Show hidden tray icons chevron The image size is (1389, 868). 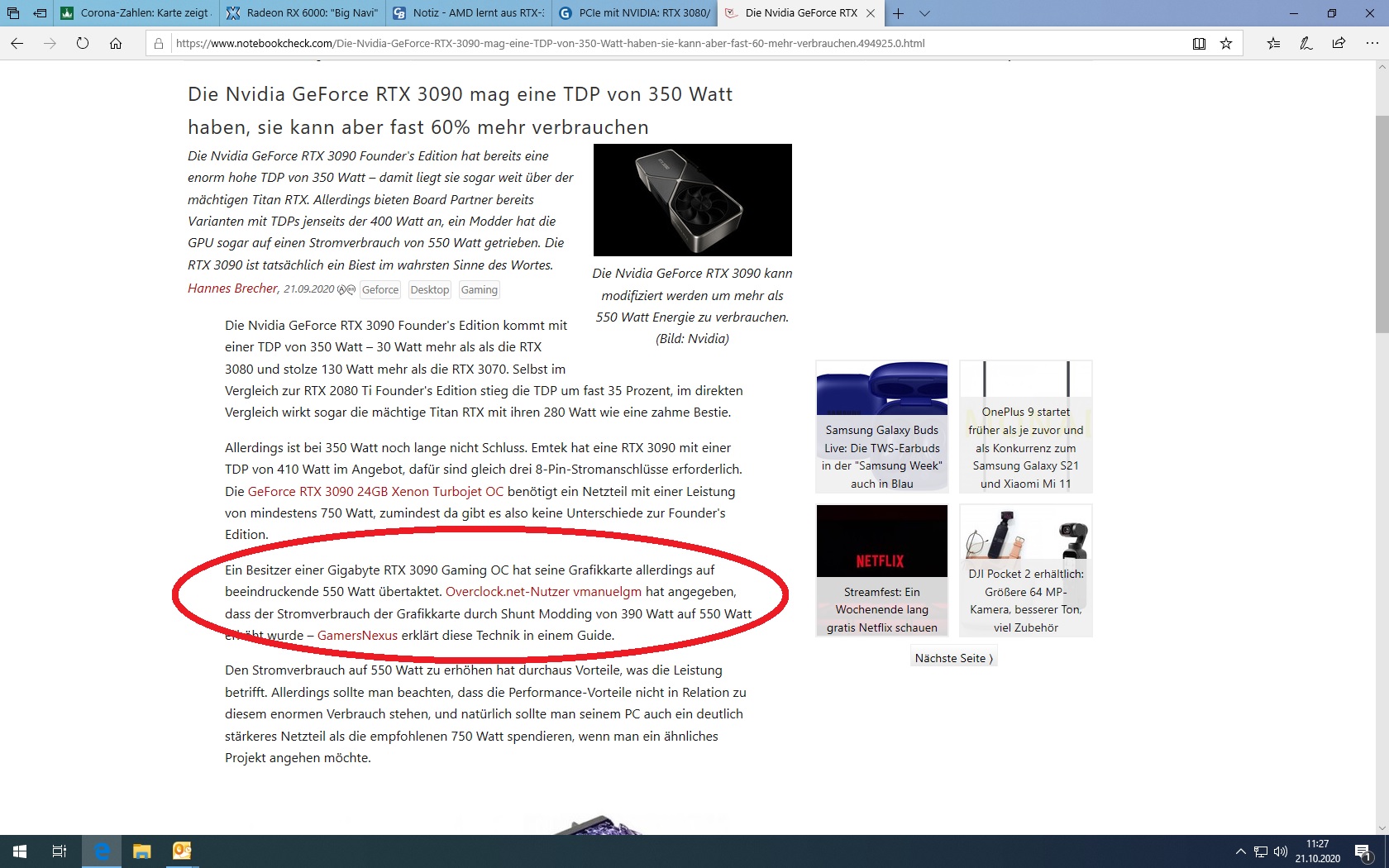pos(1240,851)
